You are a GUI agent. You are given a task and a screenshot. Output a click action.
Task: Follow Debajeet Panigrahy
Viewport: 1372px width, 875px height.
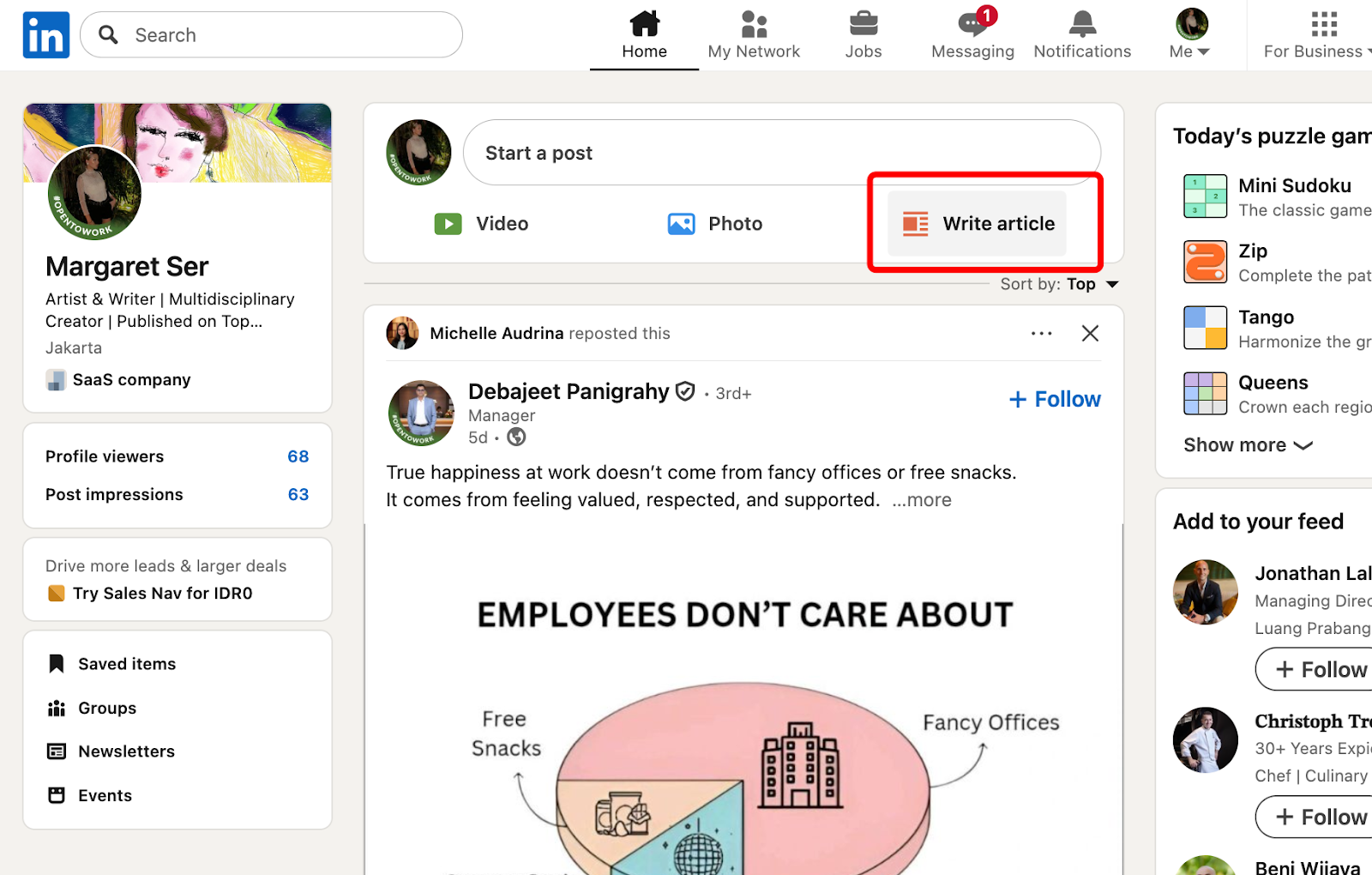coord(1054,398)
